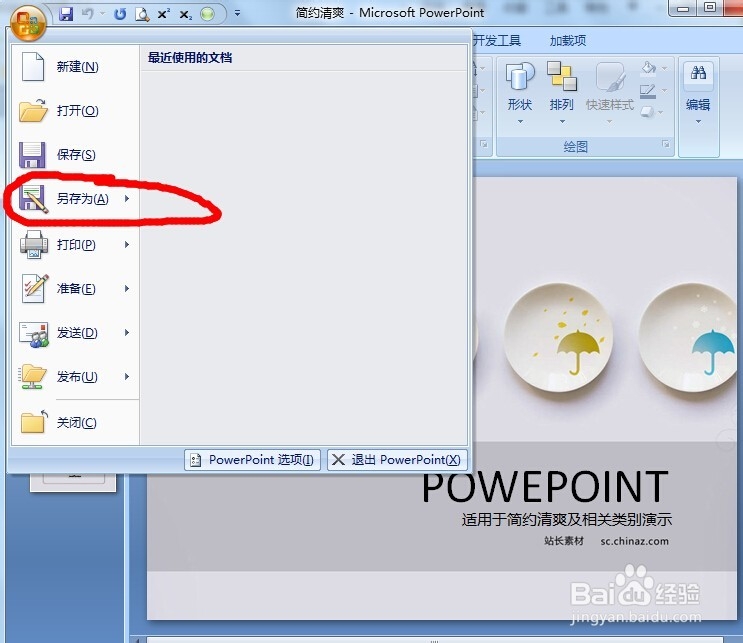Open the Quick Styles (快速样式) gallery

(610, 93)
